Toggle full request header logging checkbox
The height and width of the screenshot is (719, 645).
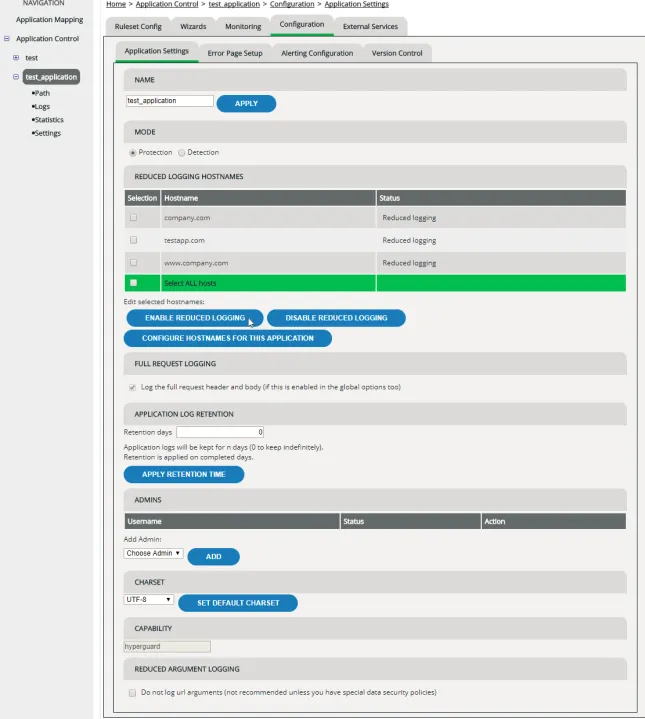(x=132, y=387)
